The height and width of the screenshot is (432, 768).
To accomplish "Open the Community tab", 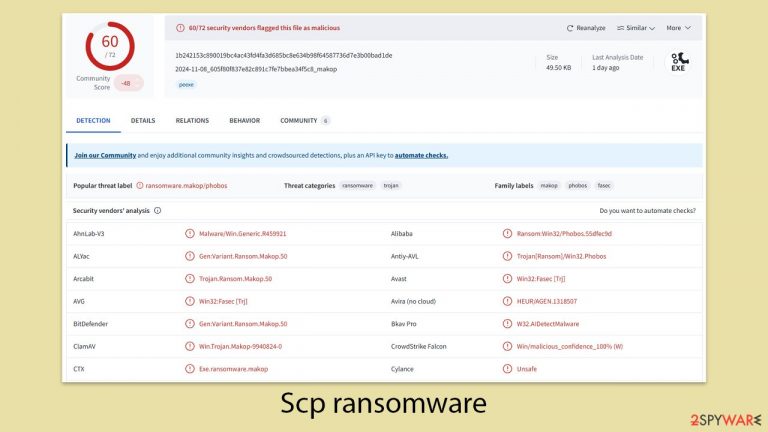I will click(x=304, y=120).
